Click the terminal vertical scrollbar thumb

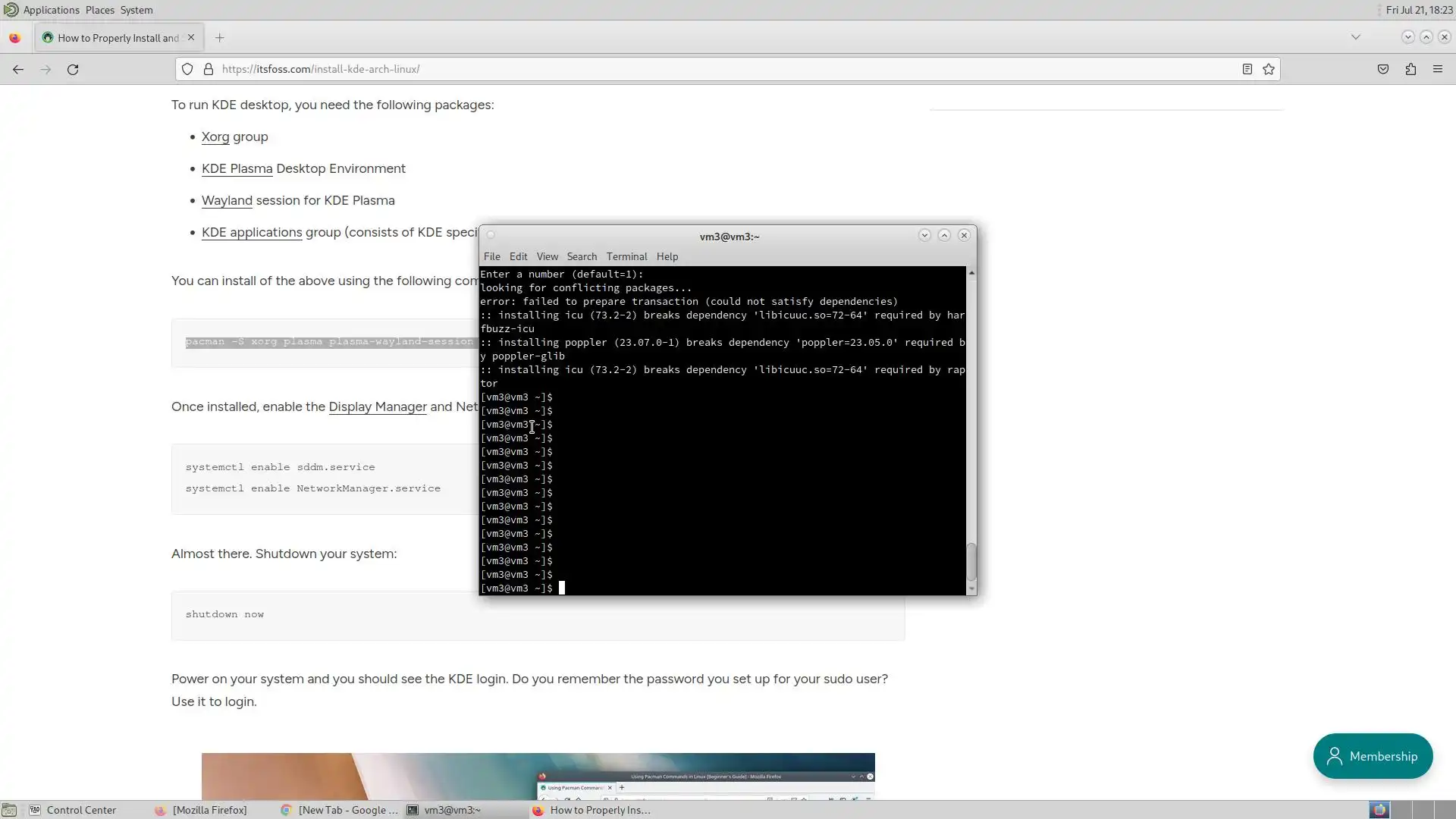tap(971, 562)
